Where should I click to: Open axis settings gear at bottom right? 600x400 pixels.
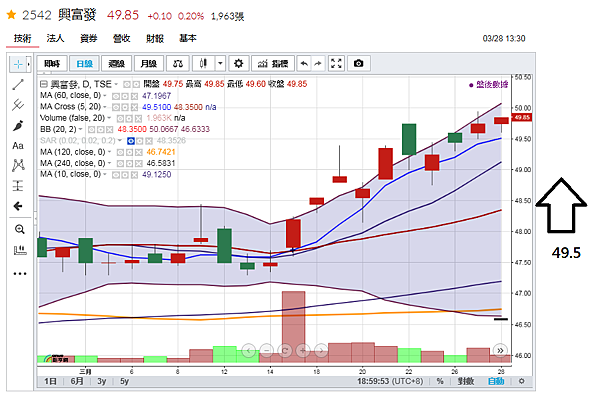click(521, 381)
